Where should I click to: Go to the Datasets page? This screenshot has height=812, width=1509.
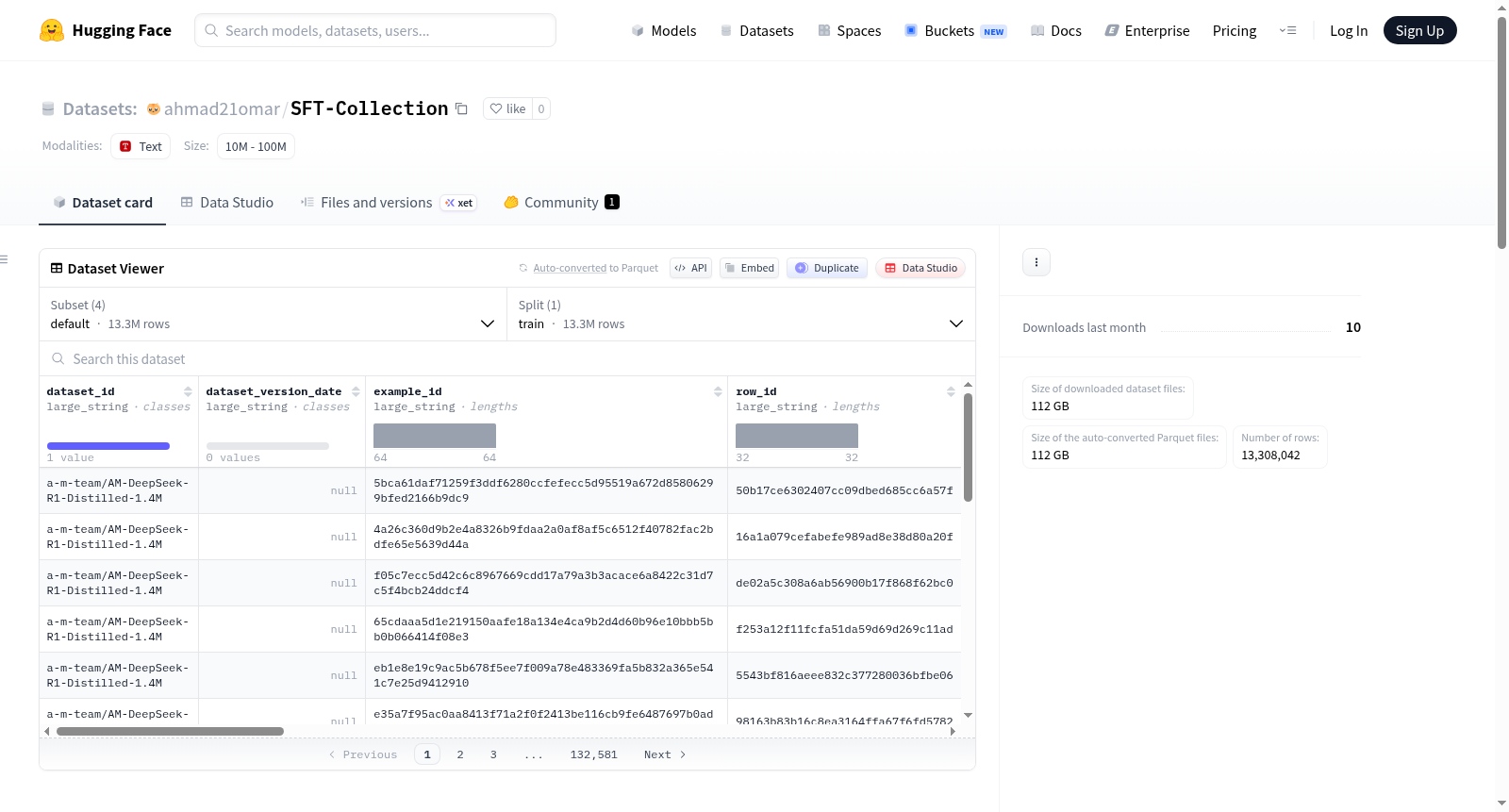tap(756, 30)
